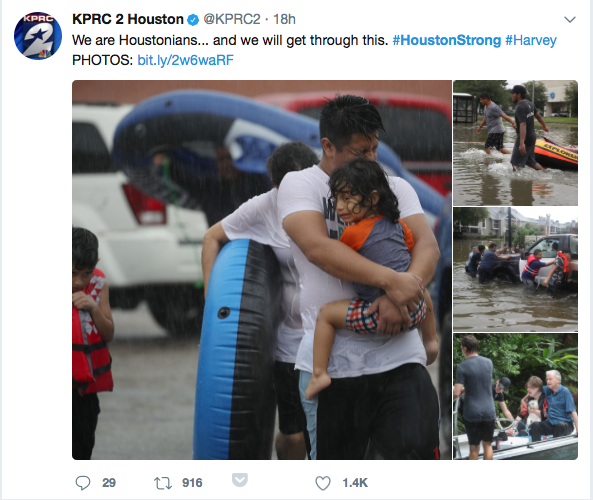Click the blue verified badge
The height and width of the screenshot is (500, 593).
pyautogui.click(x=193, y=20)
